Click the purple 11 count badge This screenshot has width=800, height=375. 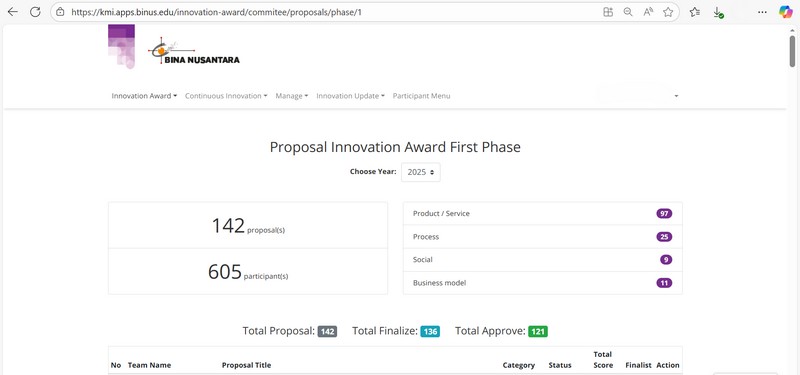pyautogui.click(x=664, y=283)
